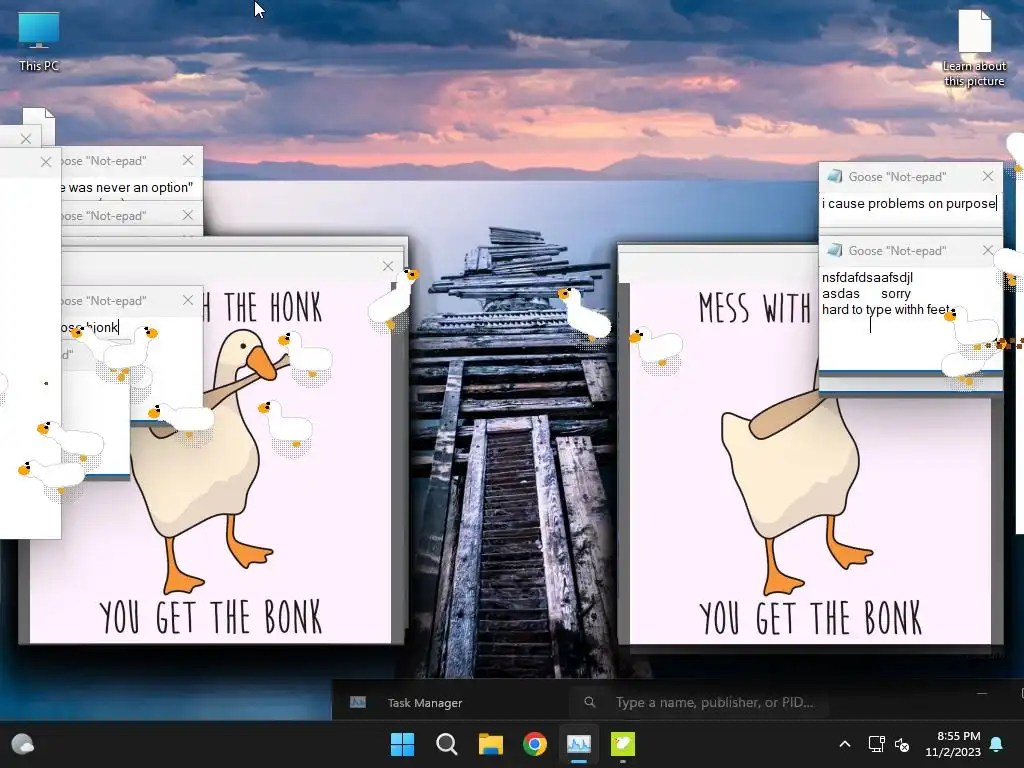Screen dimensions: 1024x768
Task: Click 'YOU GET THE BONK' in left meme
Action: point(211,617)
